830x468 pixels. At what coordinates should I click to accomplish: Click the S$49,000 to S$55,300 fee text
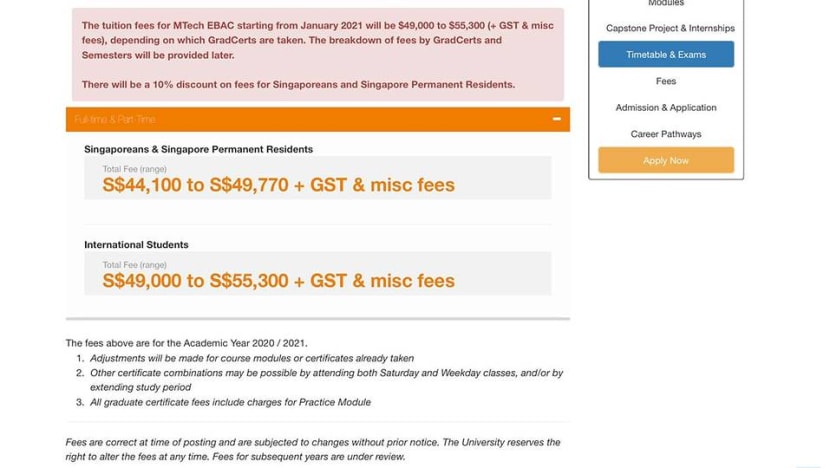pos(278,281)
